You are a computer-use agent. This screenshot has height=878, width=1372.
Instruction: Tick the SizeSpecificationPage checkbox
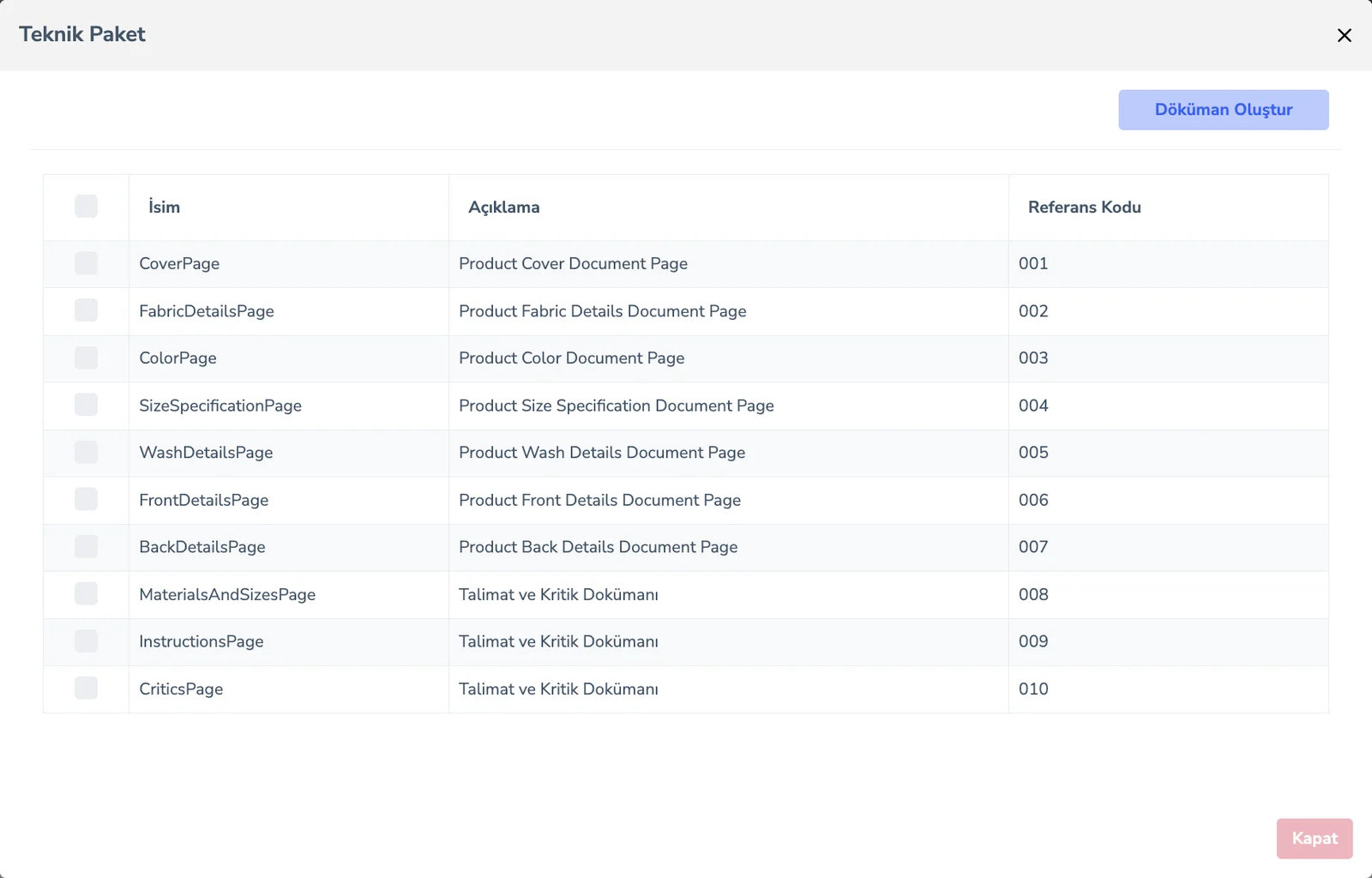tap(86, 405)
